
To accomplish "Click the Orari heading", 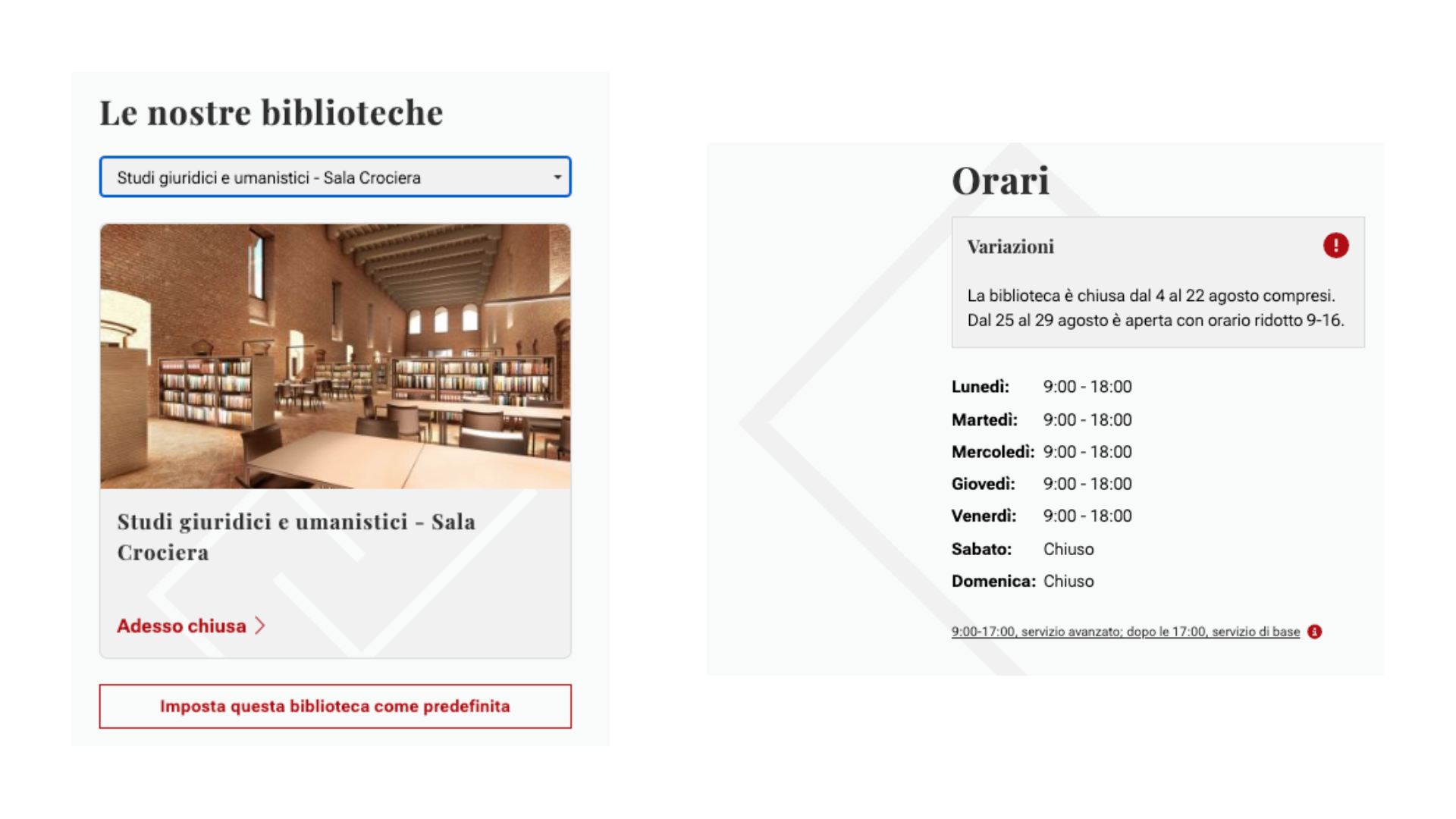I will click(1000, 180).
